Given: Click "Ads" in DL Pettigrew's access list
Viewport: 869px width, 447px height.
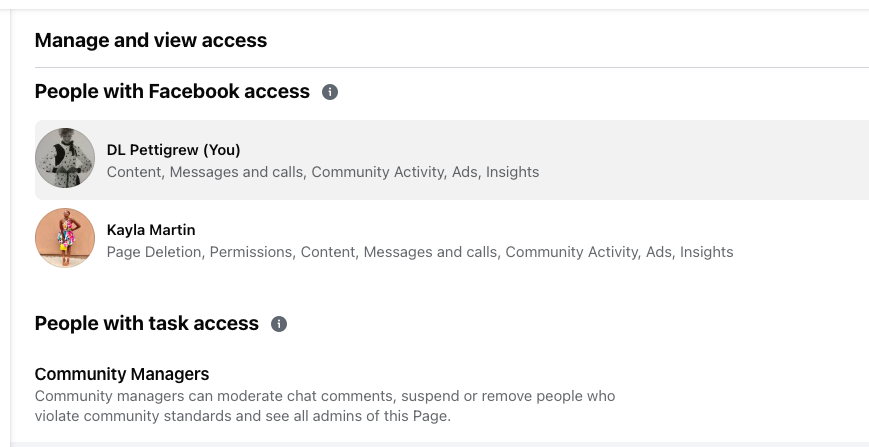Looking at the screenshot, I should pyautogui.click(x=465, y=172).
